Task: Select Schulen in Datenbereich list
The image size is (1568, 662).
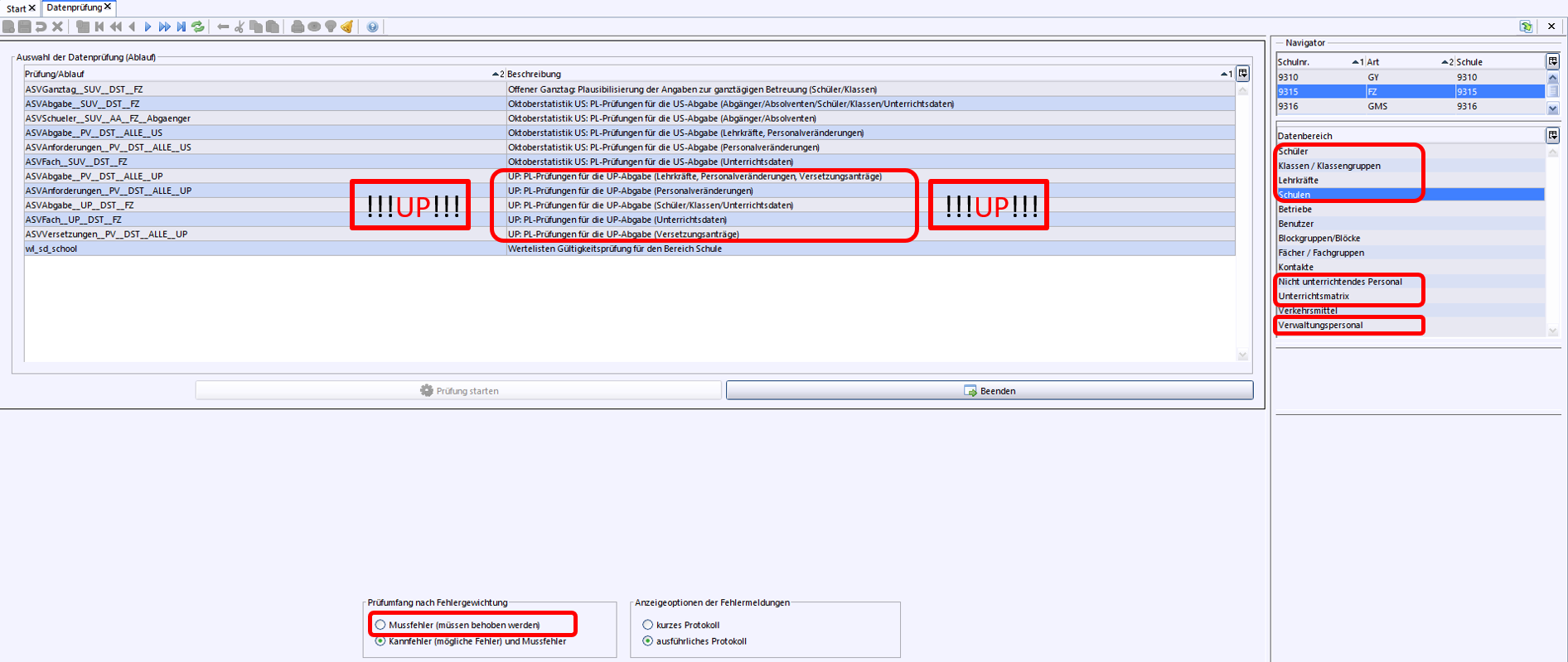Action: (1411, 195)
